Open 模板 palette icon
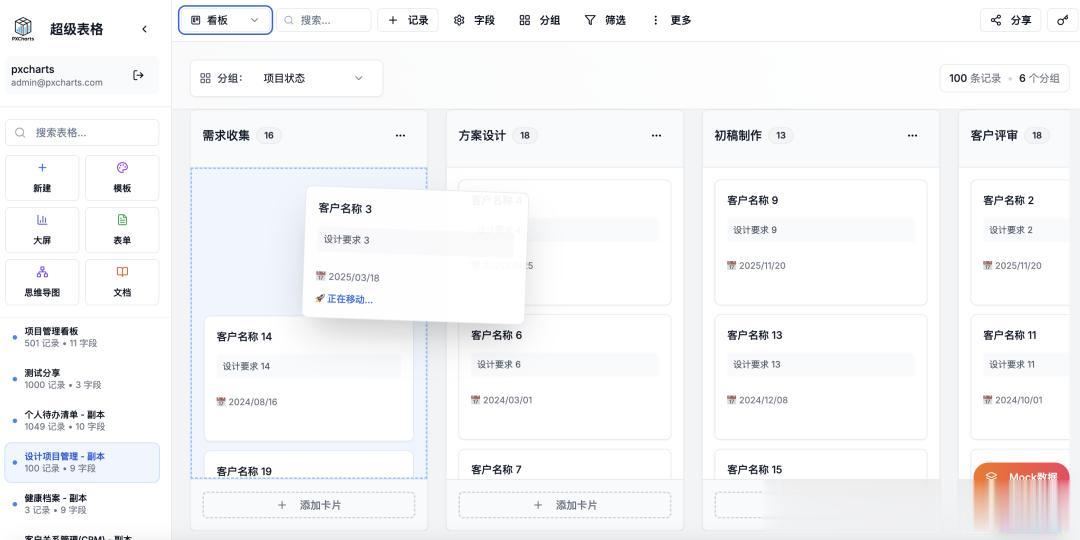This screenshot has width=1080, height=540. (x=122, y=167)
